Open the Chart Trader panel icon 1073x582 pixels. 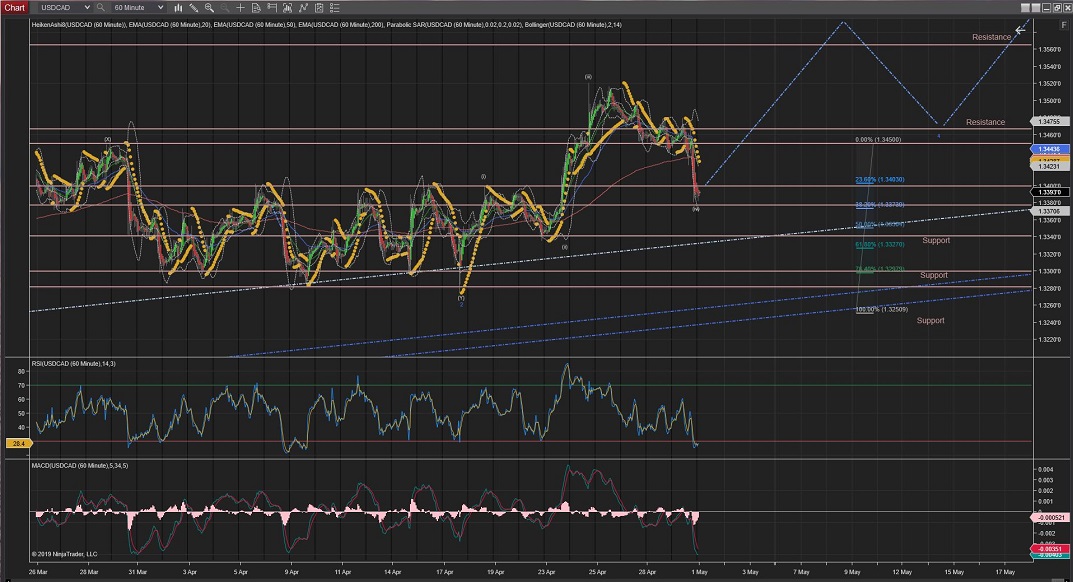(x=272, y=8)
